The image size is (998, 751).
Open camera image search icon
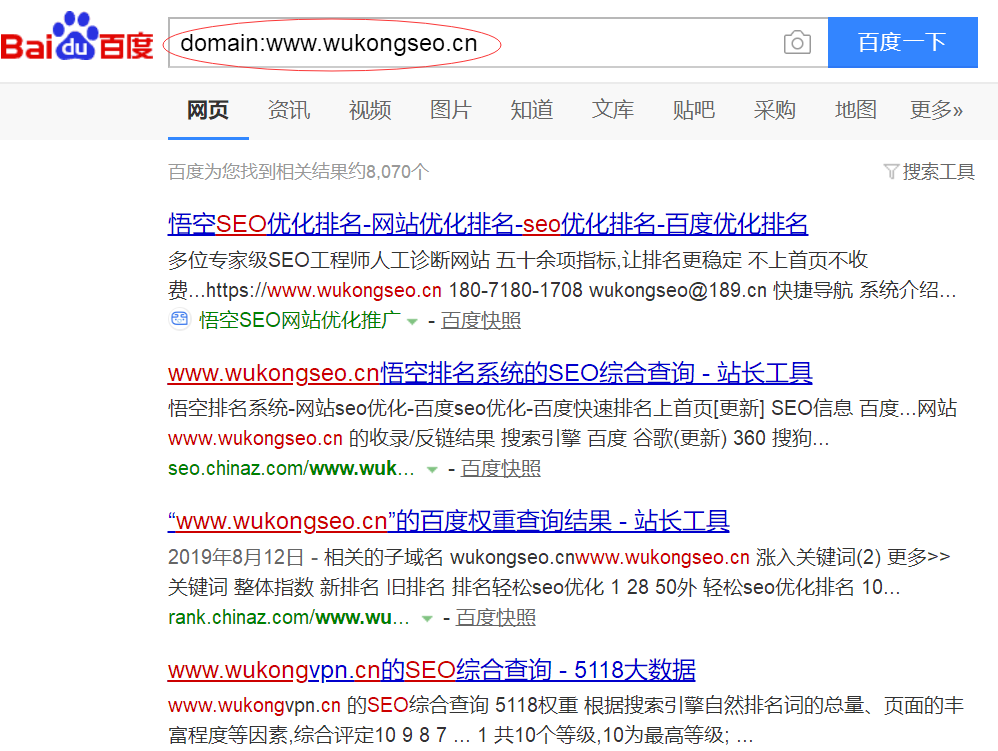(x=797, y=43)
